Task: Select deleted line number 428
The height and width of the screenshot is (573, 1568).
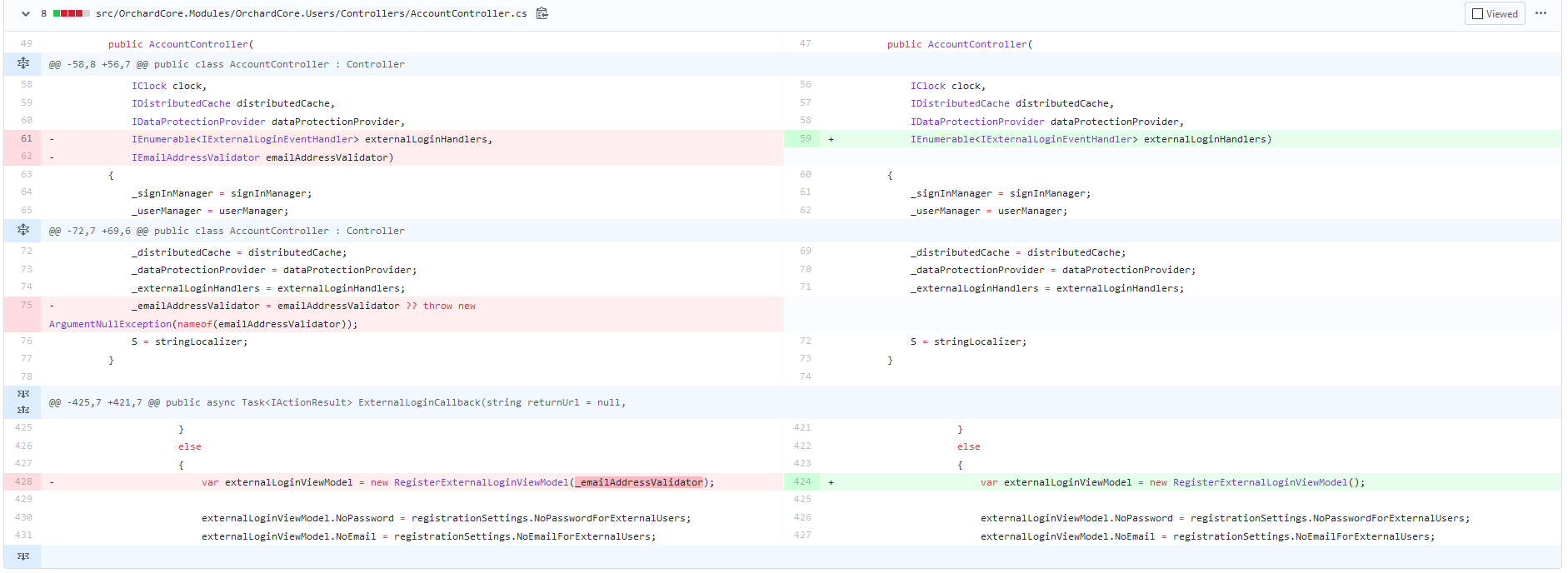Action: (x=23, y=481)
